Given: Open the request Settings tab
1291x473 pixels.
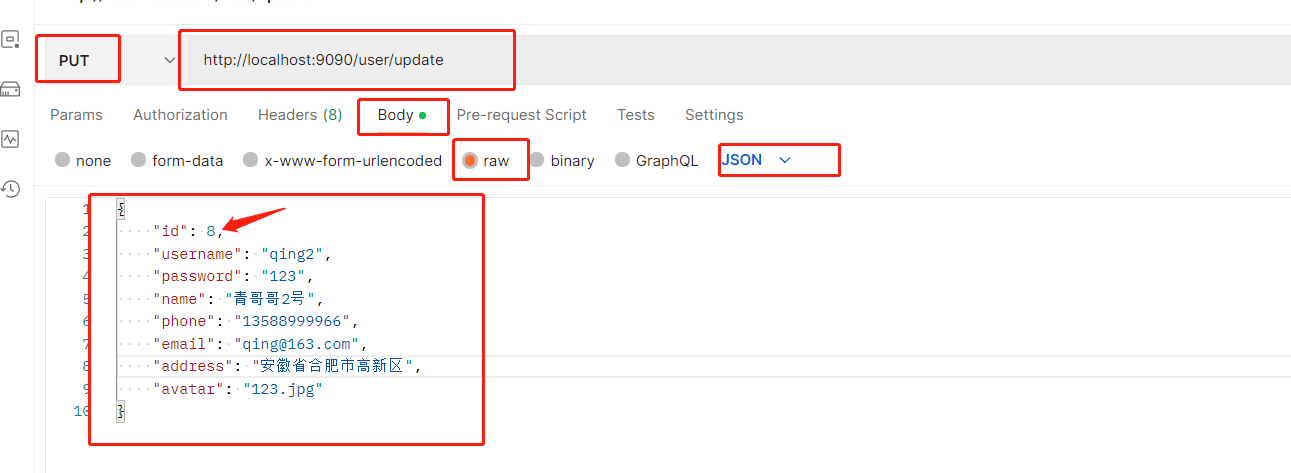Looking at the screenshot, I should tap(714, 115).
